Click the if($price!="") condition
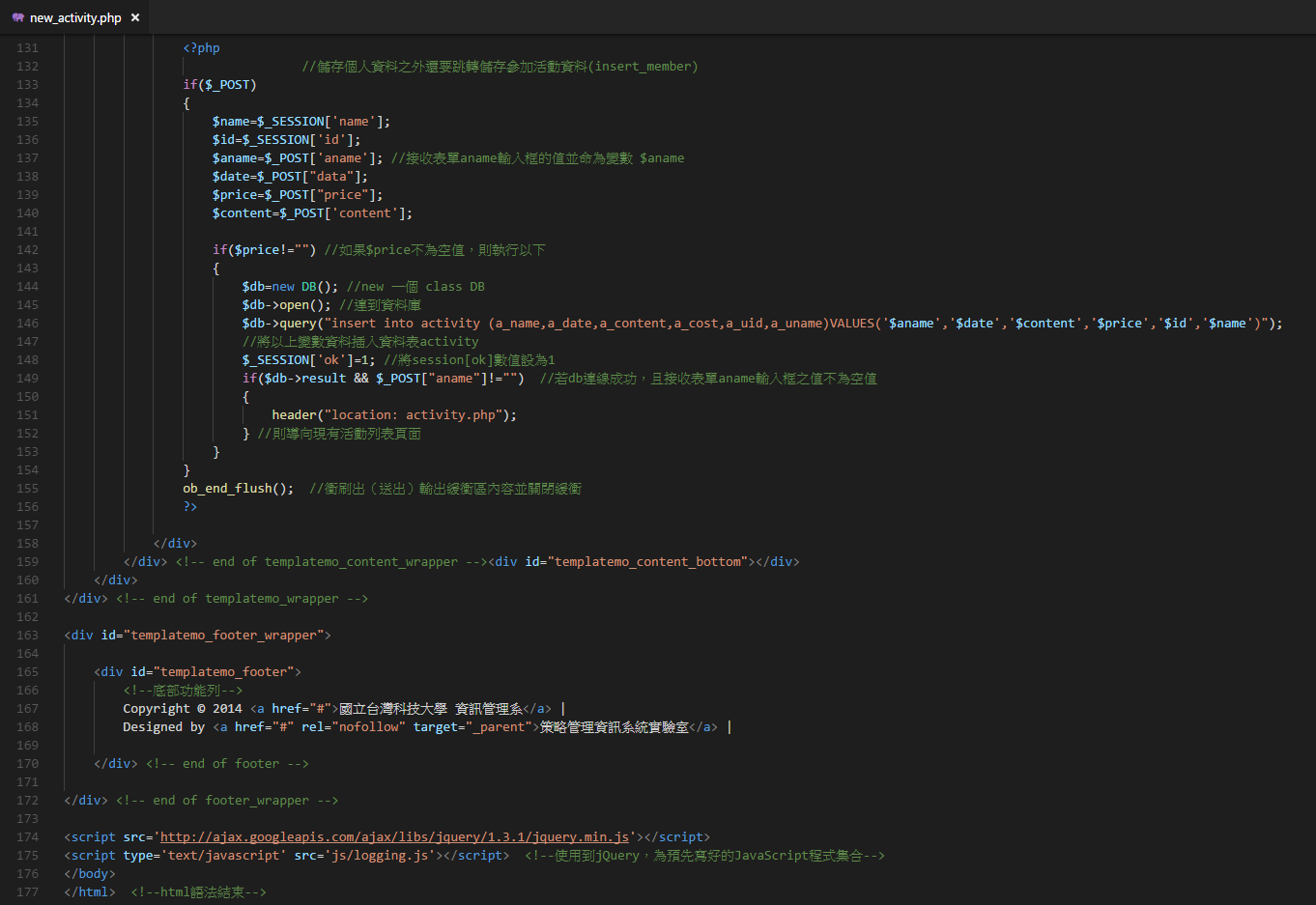This screenshot has height=905, width=1316. pos(265,249)
